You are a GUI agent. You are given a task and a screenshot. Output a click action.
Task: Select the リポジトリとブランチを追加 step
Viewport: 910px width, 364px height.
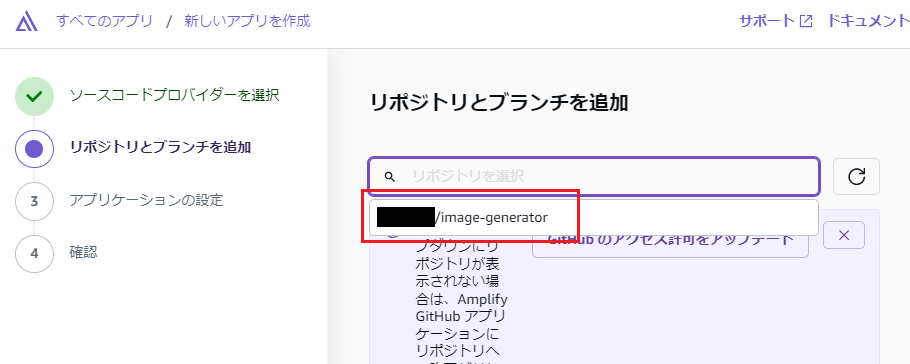(160, 147)
